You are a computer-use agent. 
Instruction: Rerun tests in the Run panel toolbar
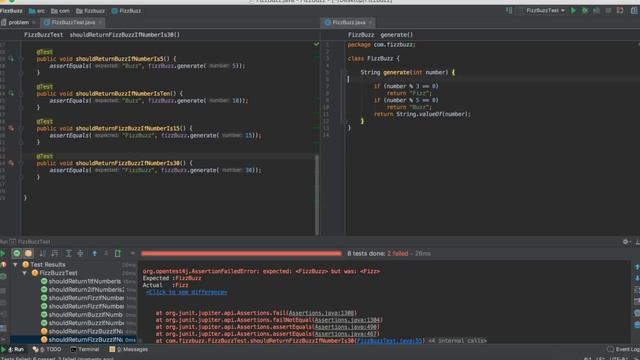click(x=3, y=253)
